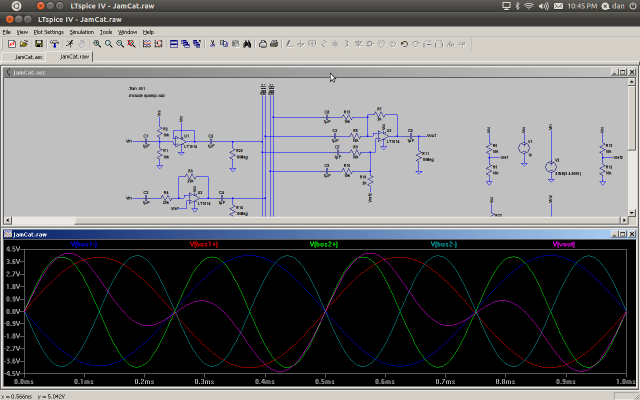
Task: Click the Print icon in toolbar
Action: click(x=263, y=44)
